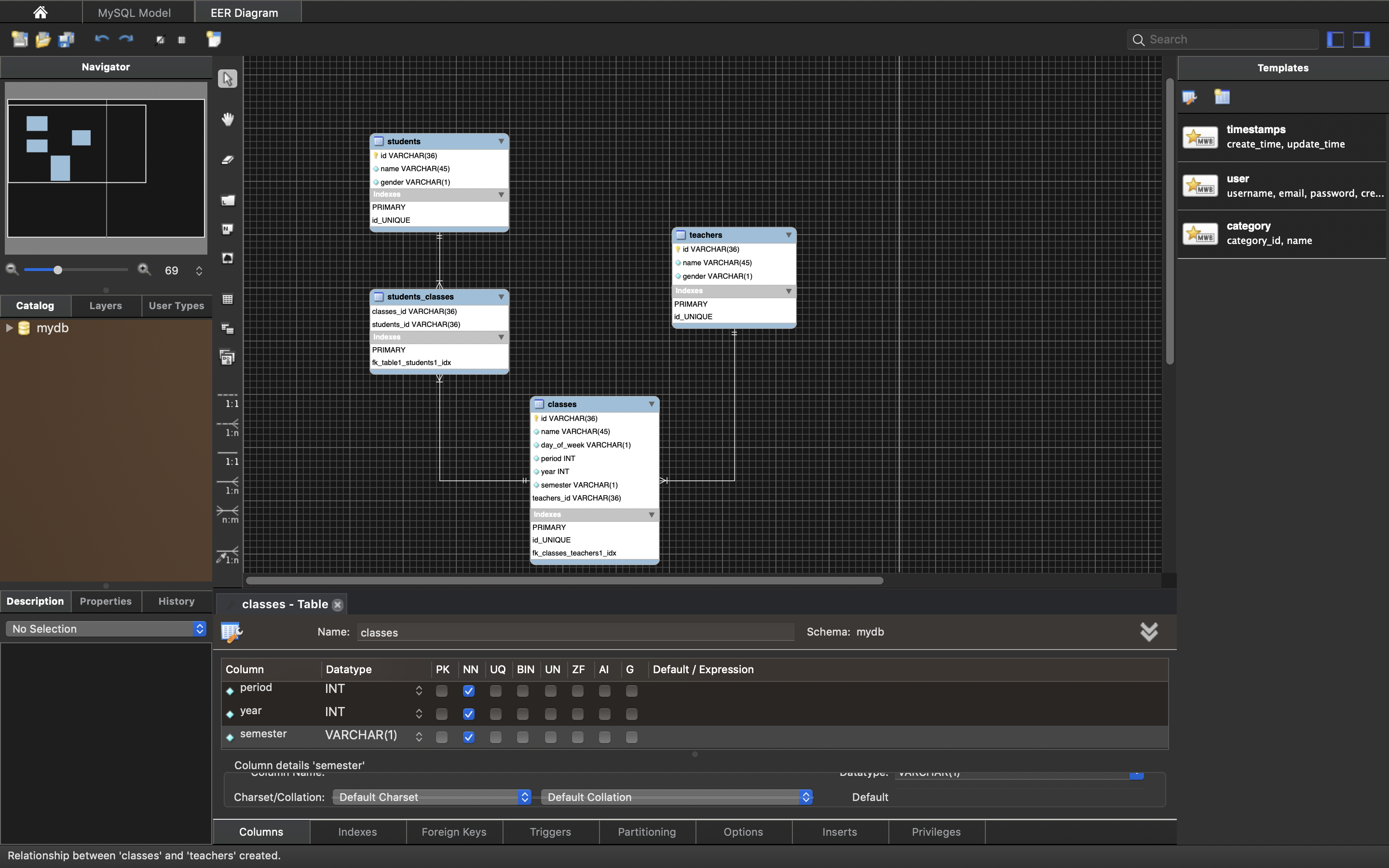
Task: Switch to the User Types tab
Action: 176,305
